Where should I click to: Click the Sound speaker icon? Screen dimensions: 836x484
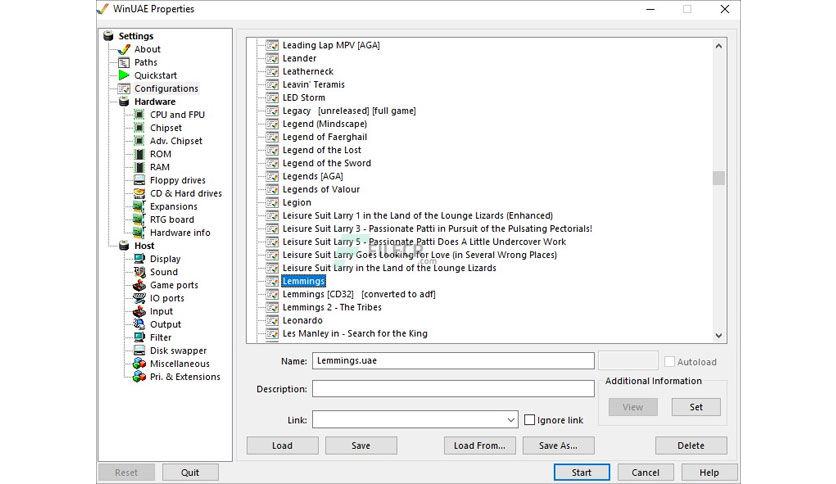(x=139, y=272)
